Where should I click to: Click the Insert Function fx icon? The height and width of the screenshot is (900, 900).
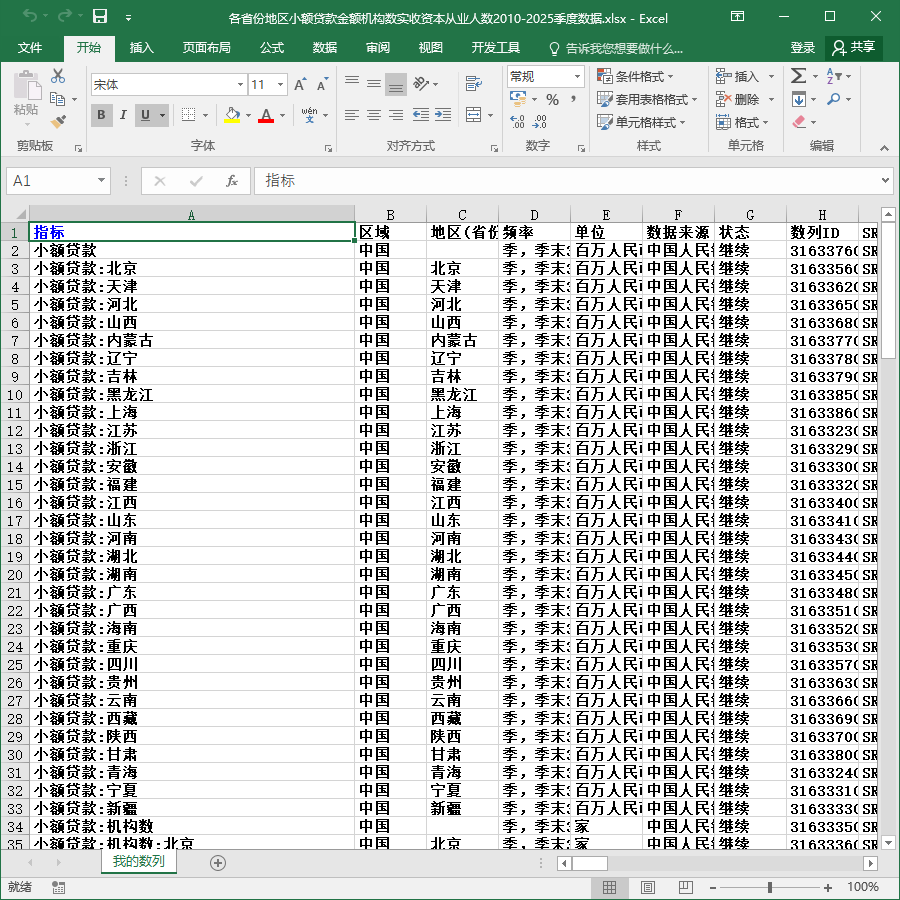coord(231,181)
